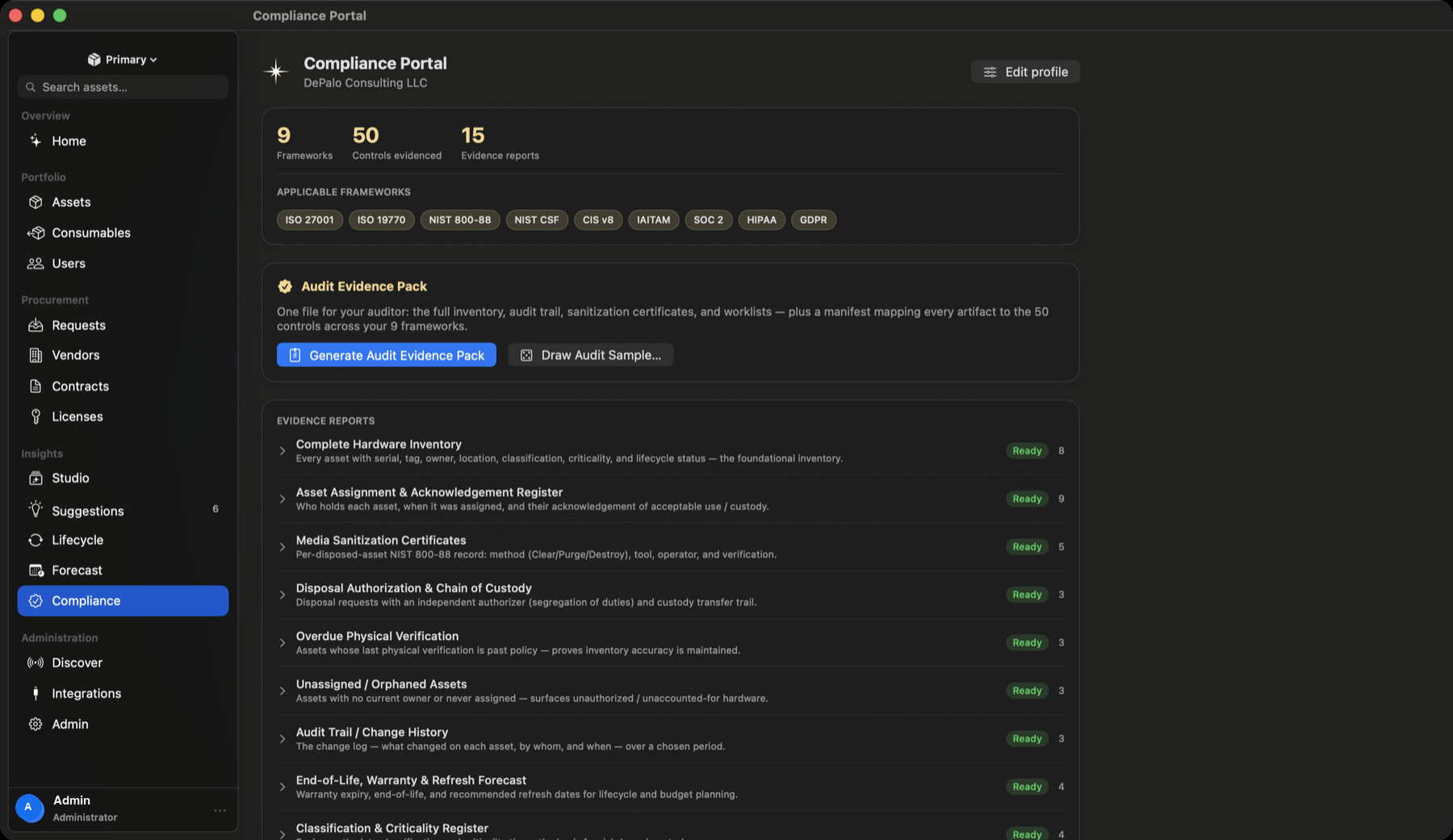The width and height of the screenshot is (1453, 840).
Task: Select the IAITAM framework chip
Action: coord(654,219)
